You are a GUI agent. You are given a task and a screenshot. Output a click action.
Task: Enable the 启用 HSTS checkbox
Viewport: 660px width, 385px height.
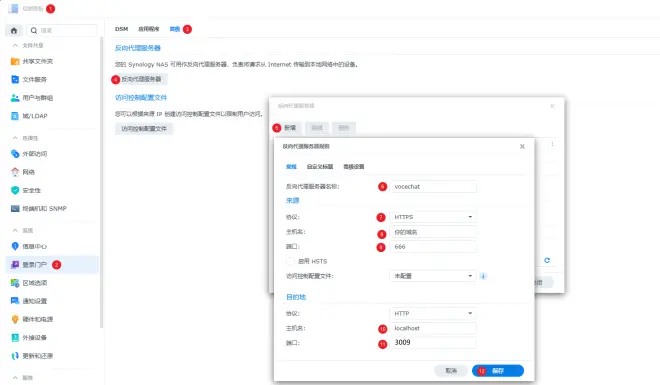[290, 261]
